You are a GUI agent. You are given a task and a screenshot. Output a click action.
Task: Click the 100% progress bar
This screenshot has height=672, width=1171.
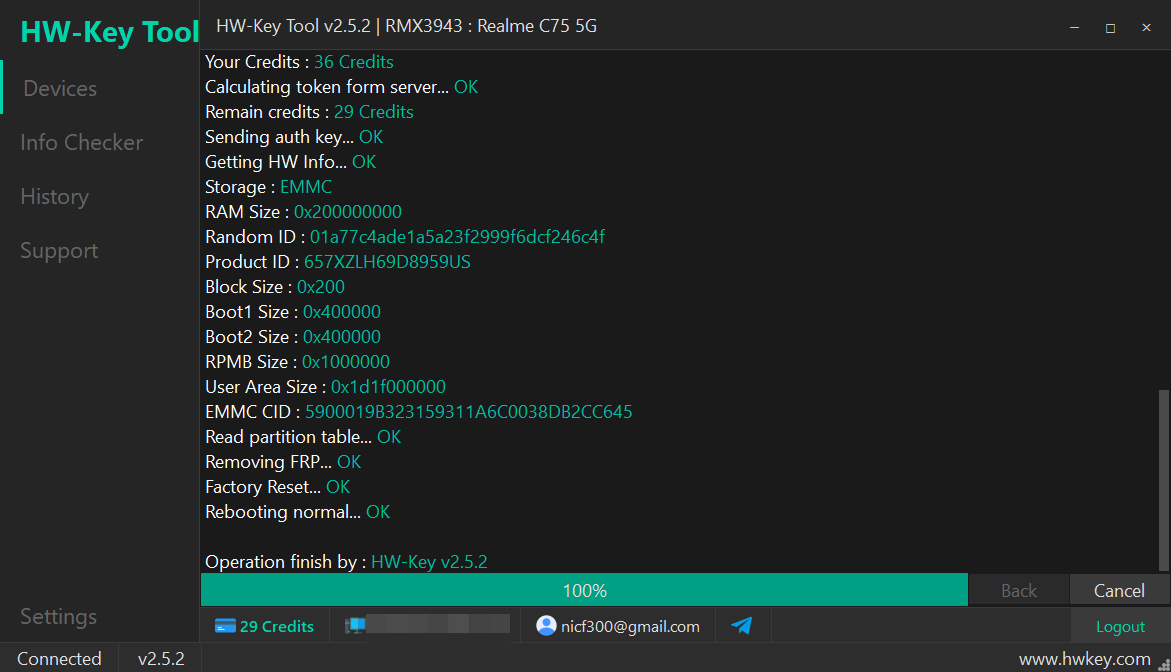pos(584,590)
